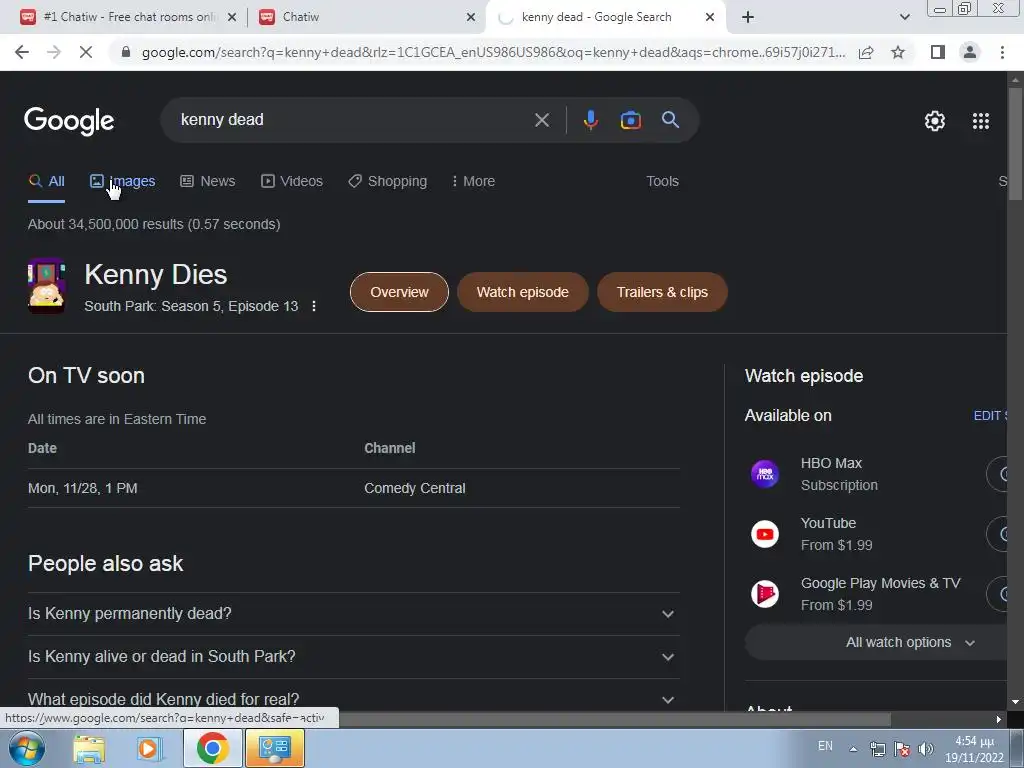Open the More search categories menu
Screen dimensions: 1024x768
tap(473, 181)
